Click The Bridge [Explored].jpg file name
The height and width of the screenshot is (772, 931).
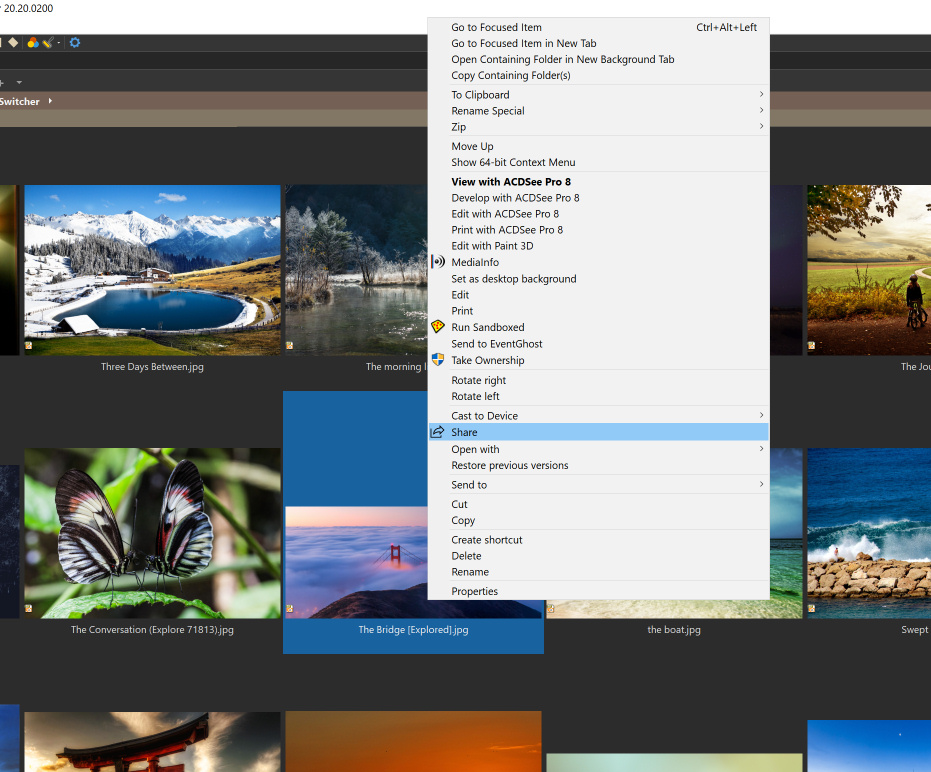pyautogui.click(x=413, y=630)
